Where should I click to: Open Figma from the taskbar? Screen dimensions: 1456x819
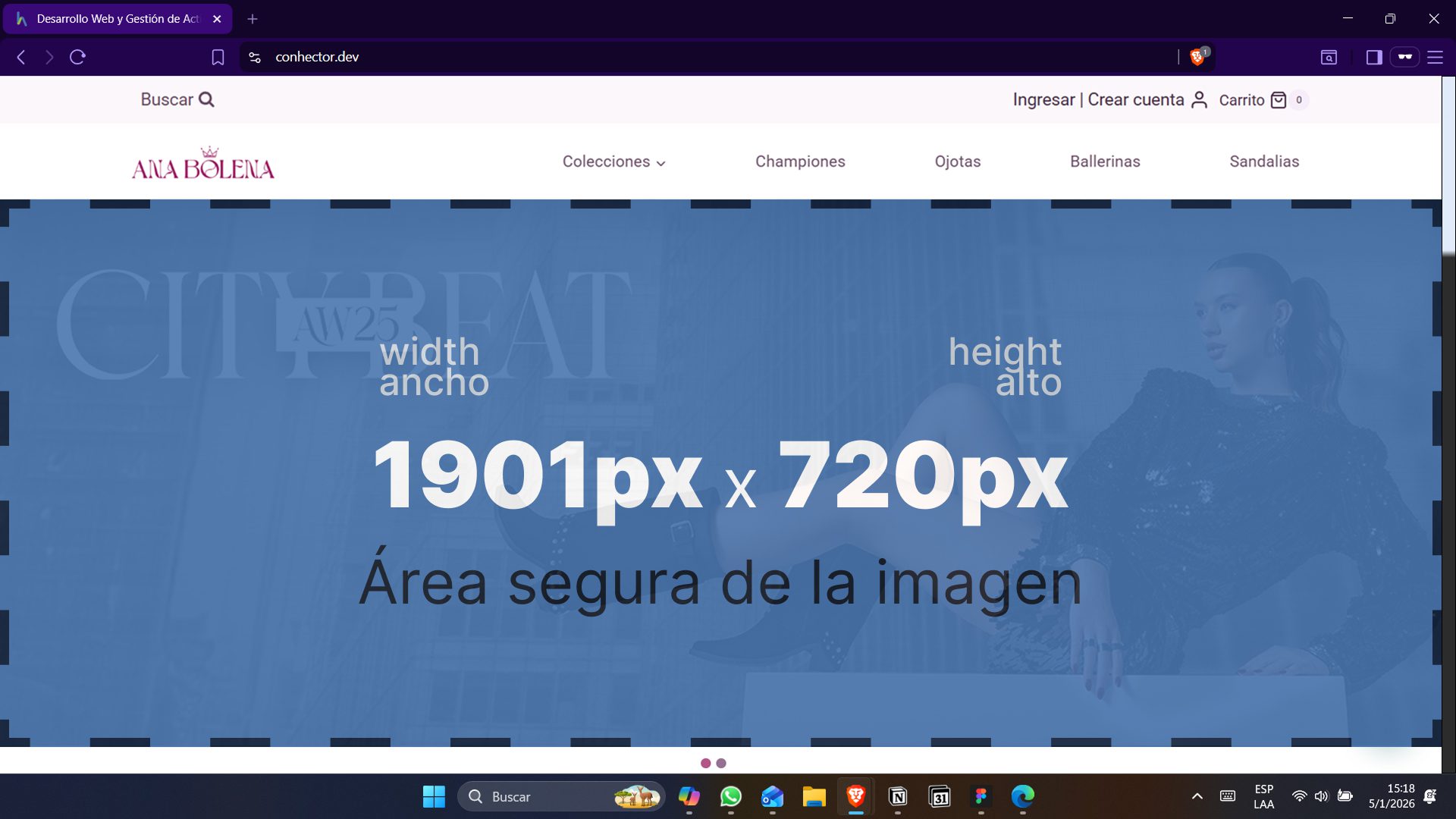(x=981, y=796)
